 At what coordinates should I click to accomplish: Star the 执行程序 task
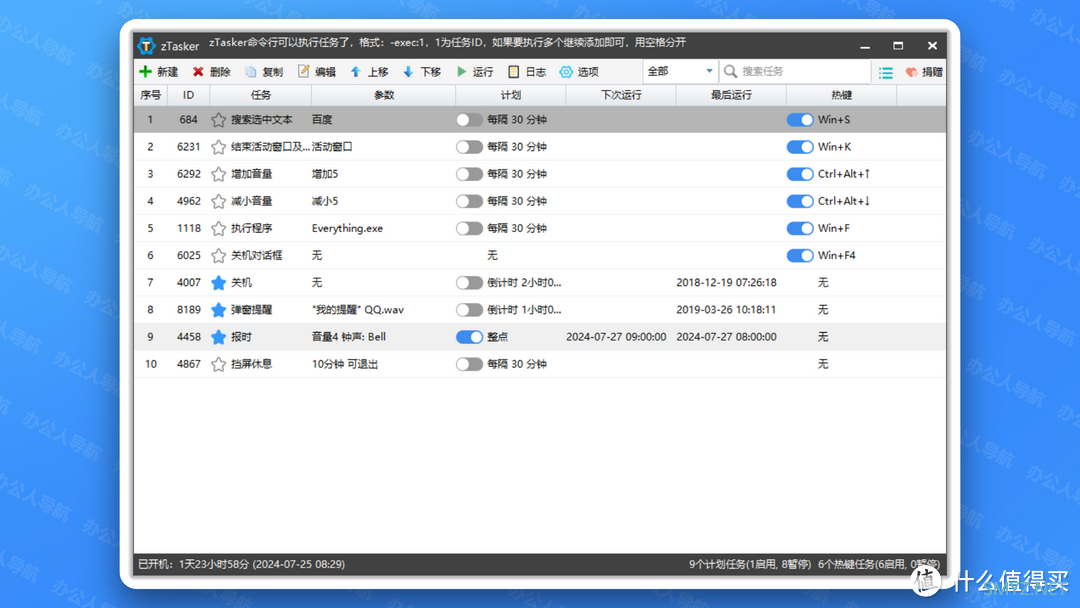pos(218,229)
